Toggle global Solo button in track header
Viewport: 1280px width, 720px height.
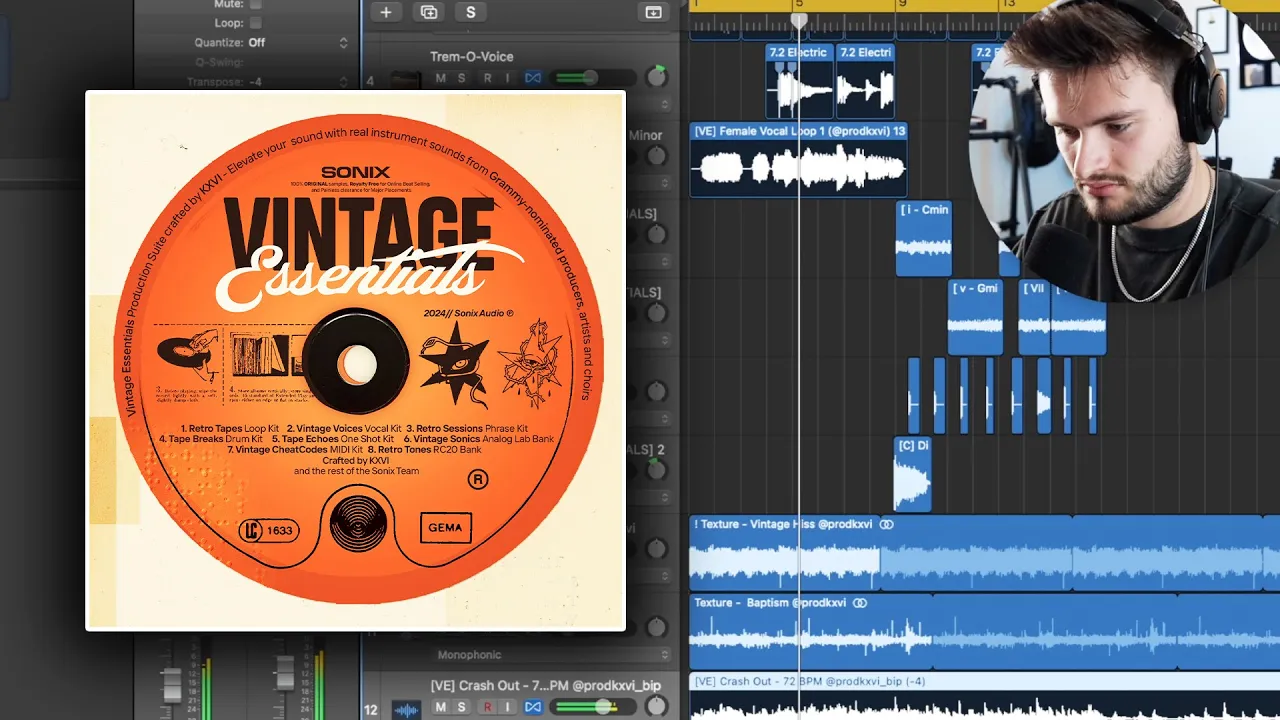coord(470,12)
